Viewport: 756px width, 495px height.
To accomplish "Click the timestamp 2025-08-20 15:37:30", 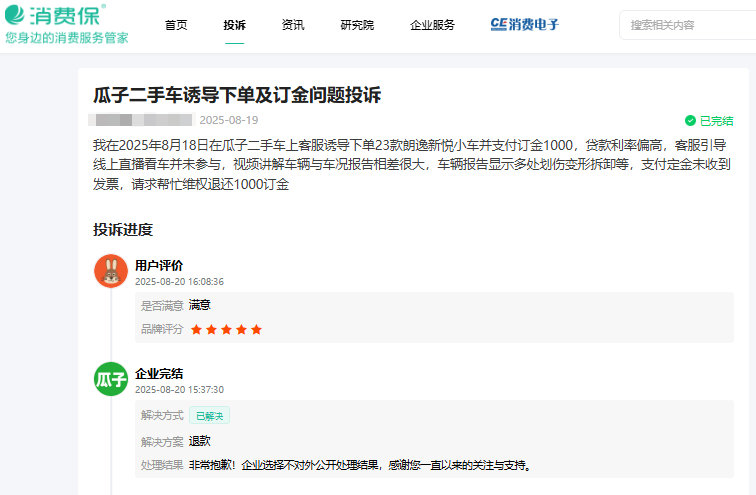I will click(x=179, y=389).
